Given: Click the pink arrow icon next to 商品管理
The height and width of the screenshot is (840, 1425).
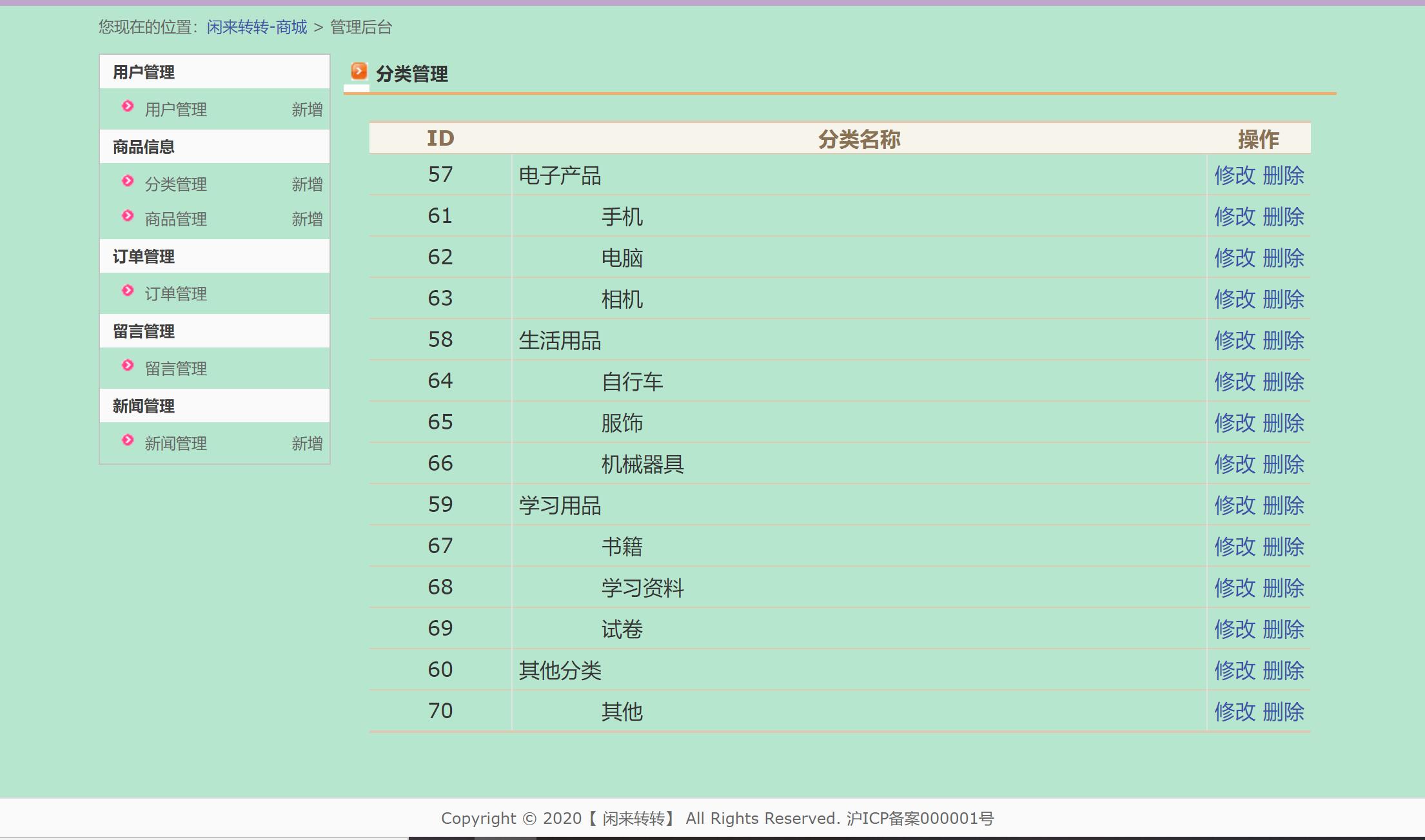Looking at the screenshot, I should [x=128, y=217].
